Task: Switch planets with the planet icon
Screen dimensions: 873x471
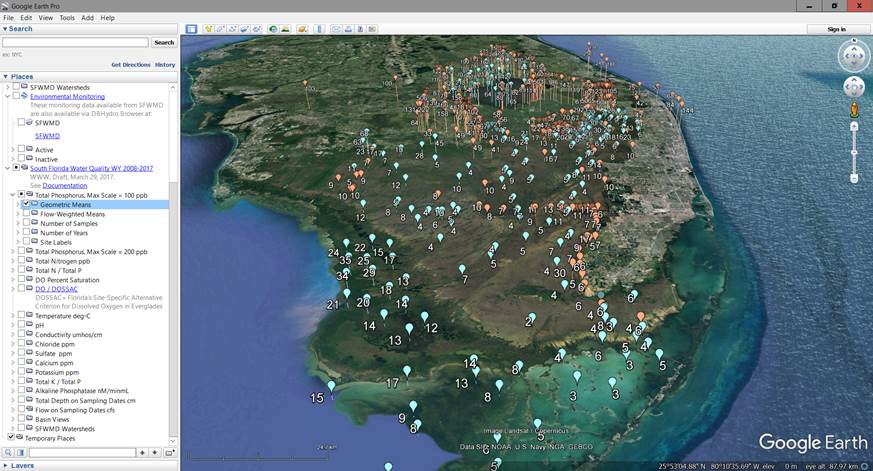Action: pyautogui.click(x=302, y=29)
